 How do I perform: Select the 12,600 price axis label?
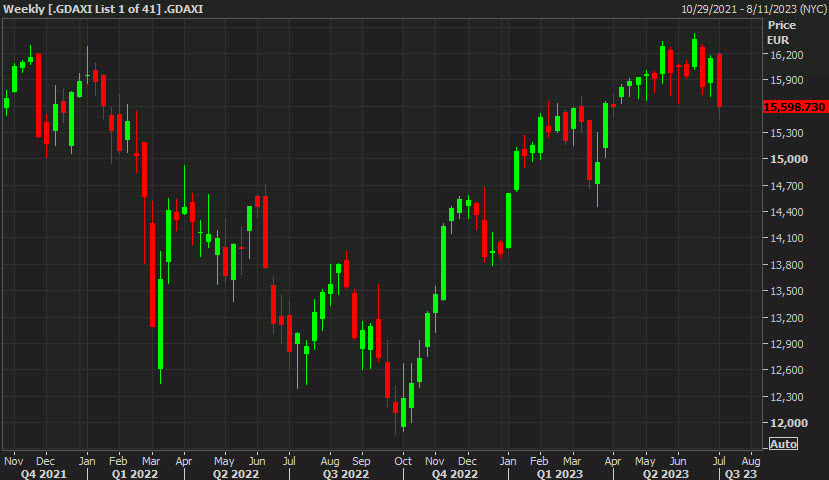787,370
